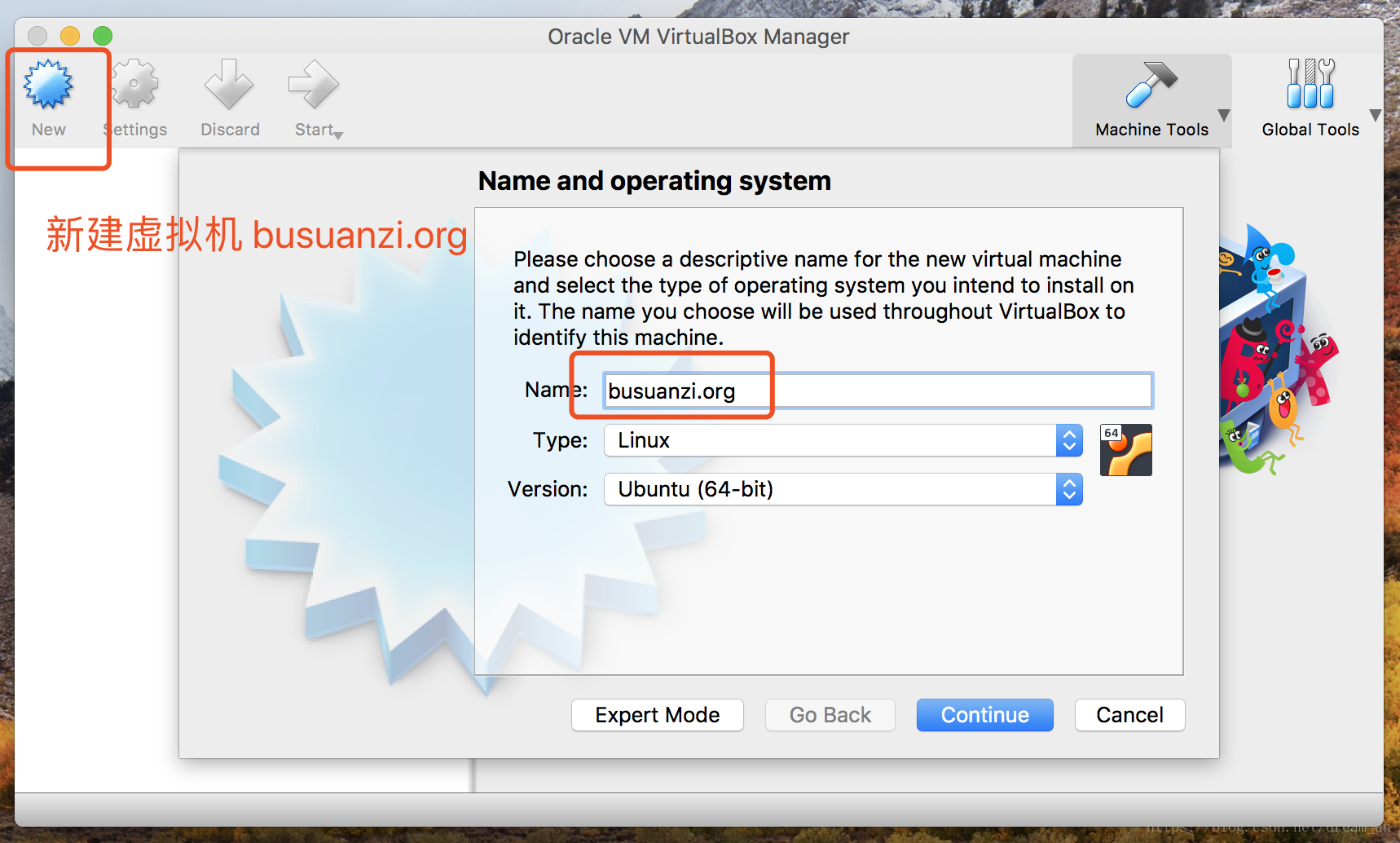Click the Name field containing busuanzi.org

tap(878, 391)
